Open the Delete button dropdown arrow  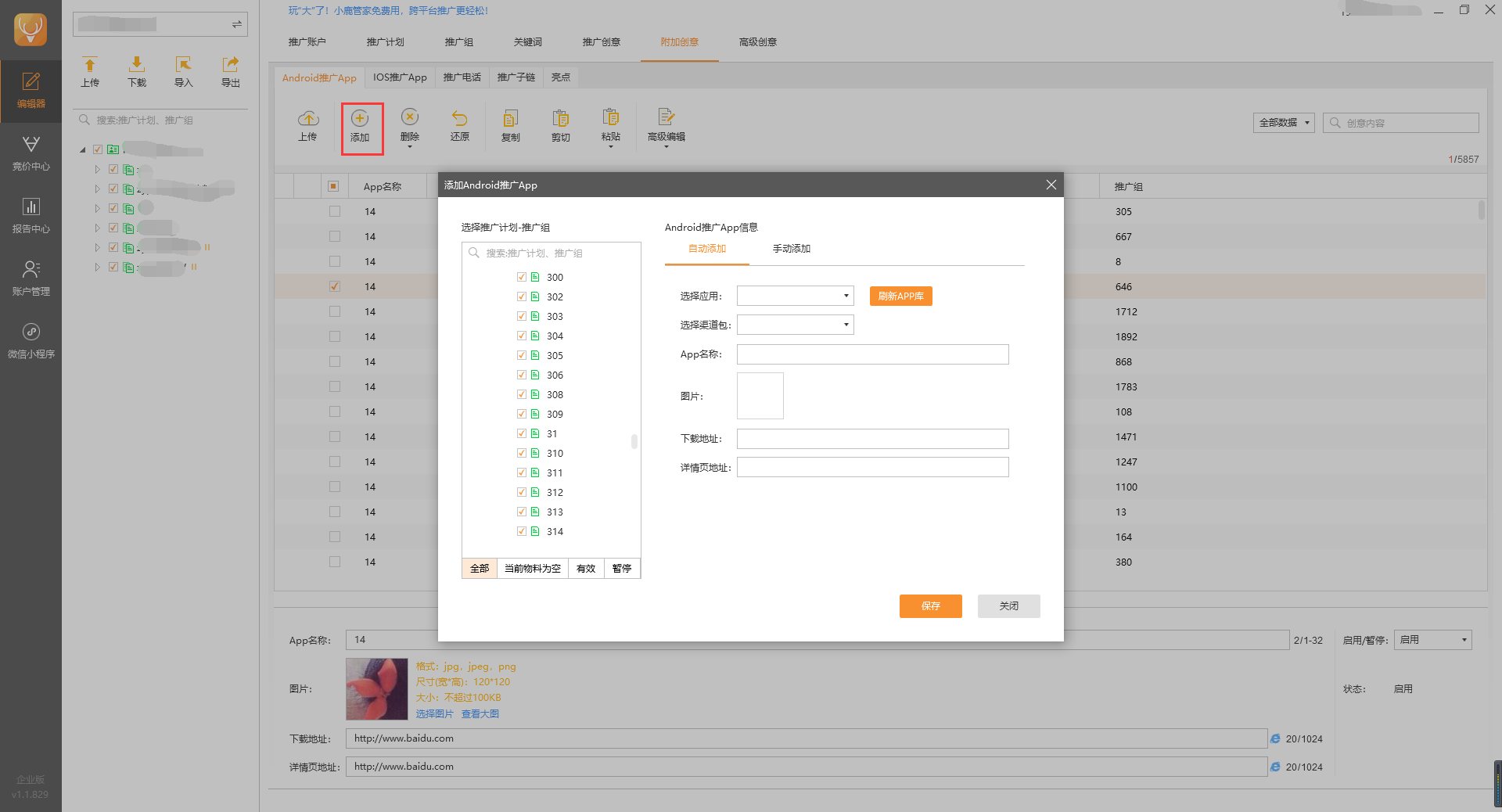[410, 147]
